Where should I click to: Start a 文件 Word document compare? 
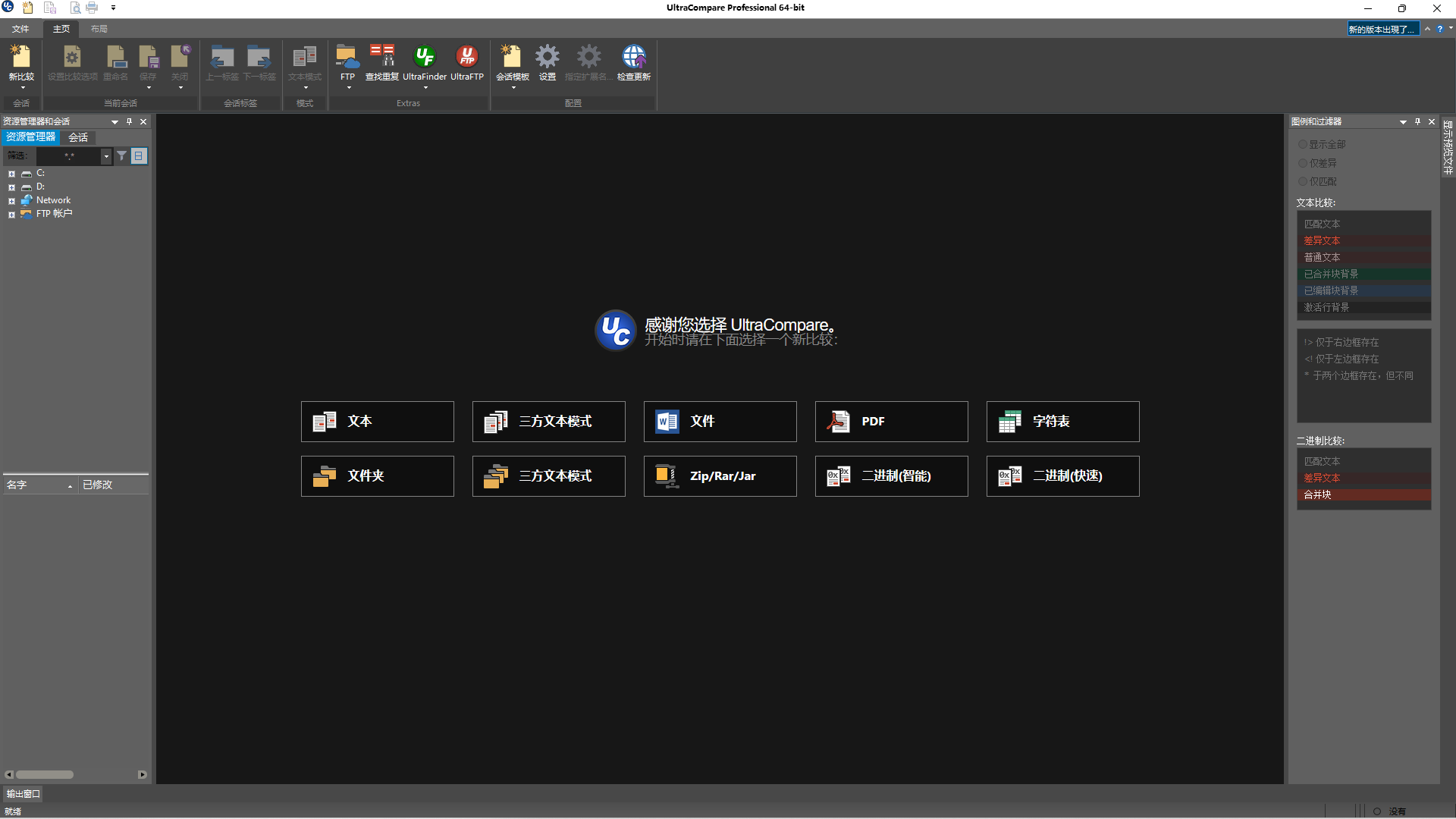click(720, 422)
